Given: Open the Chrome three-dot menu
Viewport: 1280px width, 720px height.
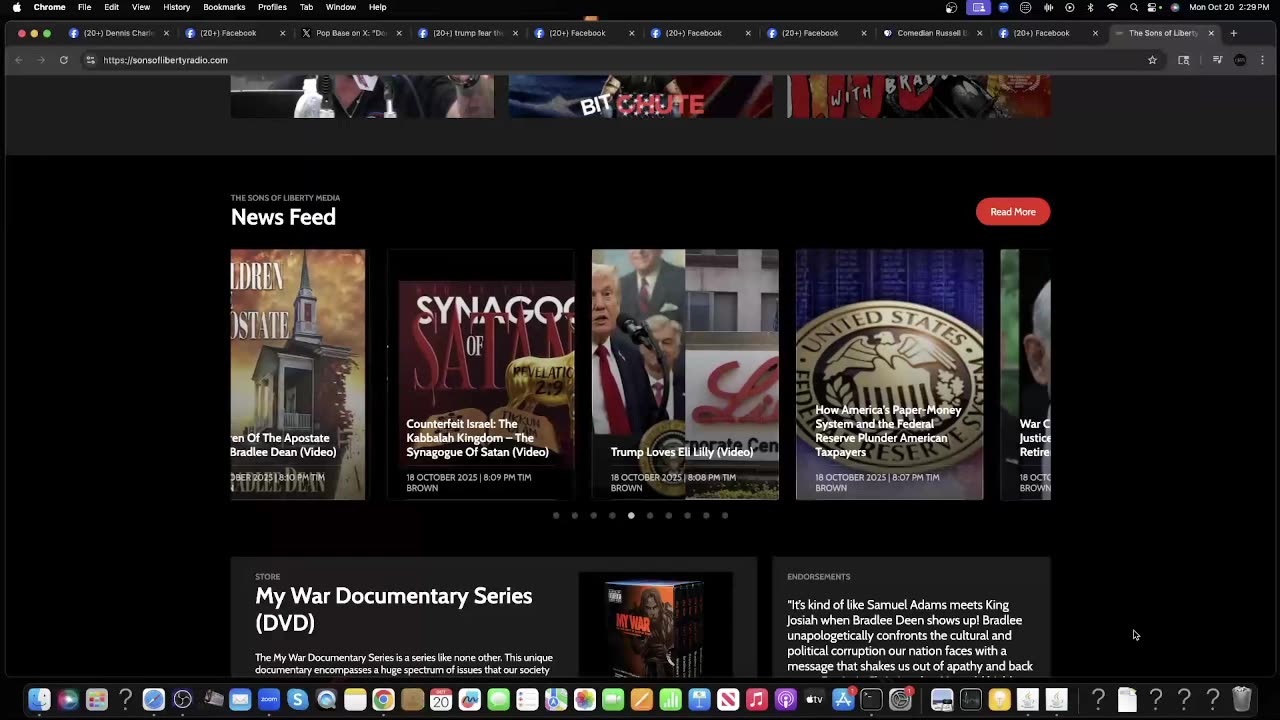Looking at the screenshot, I should (1264, 60).
